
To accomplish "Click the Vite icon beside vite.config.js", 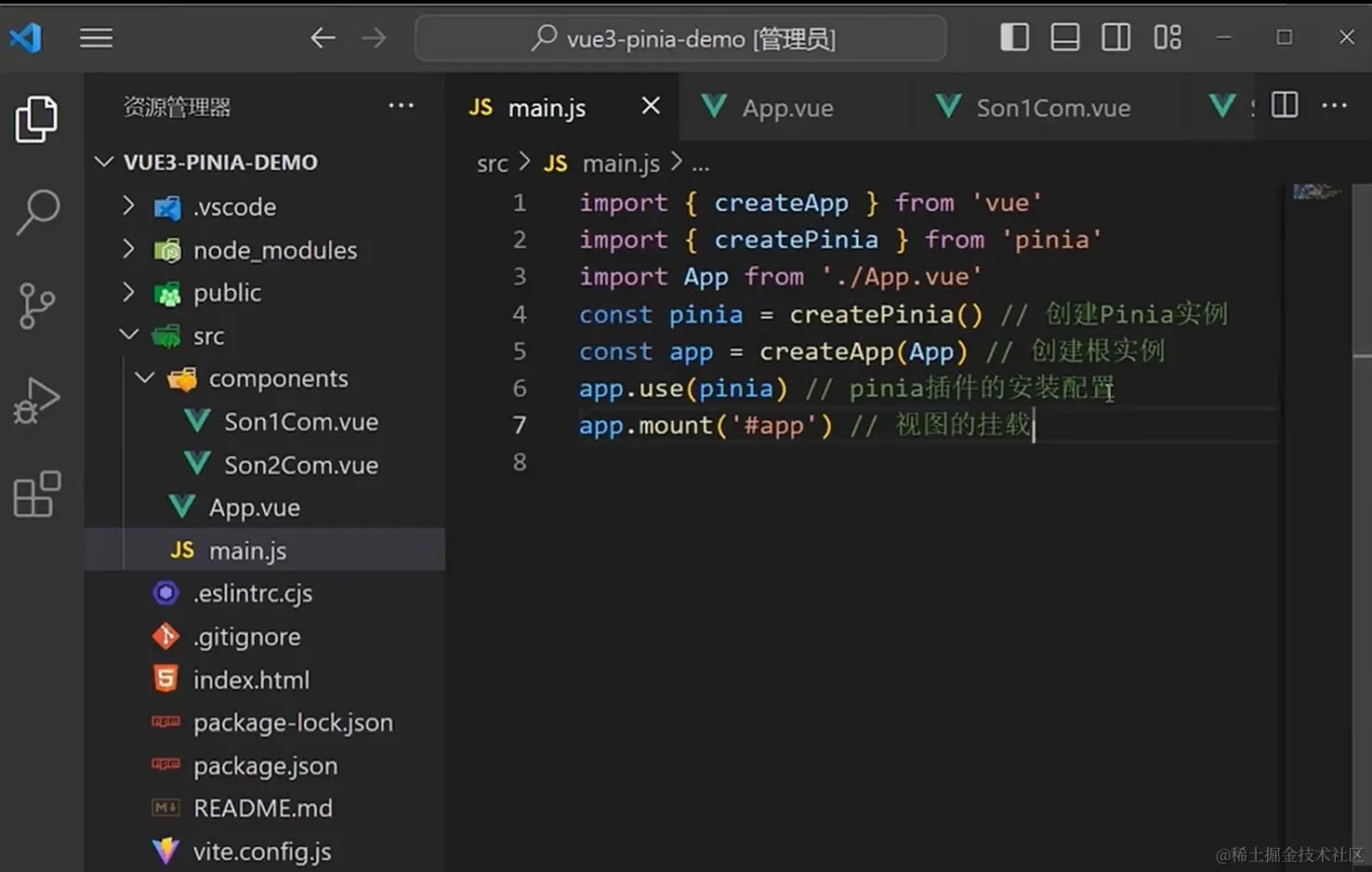I will pos(165,851).
